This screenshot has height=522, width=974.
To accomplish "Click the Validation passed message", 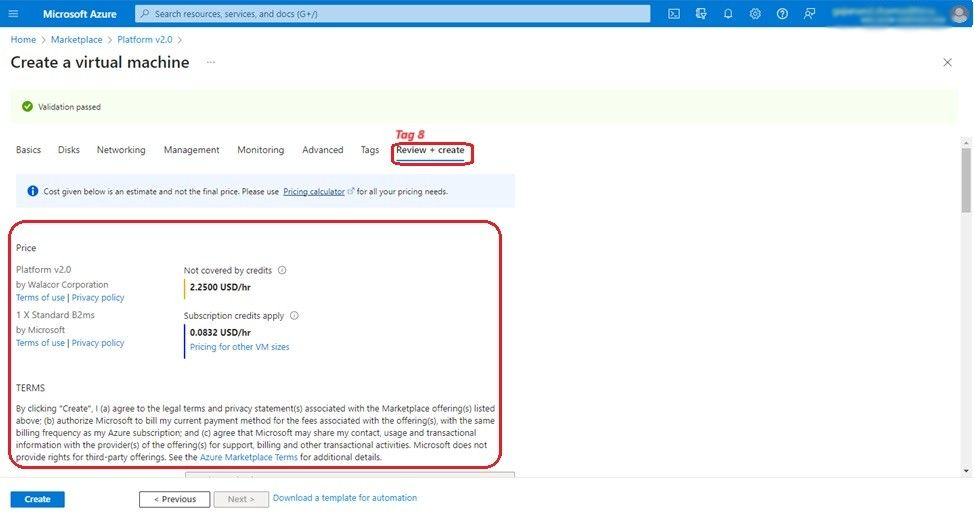I will [69, 107].
